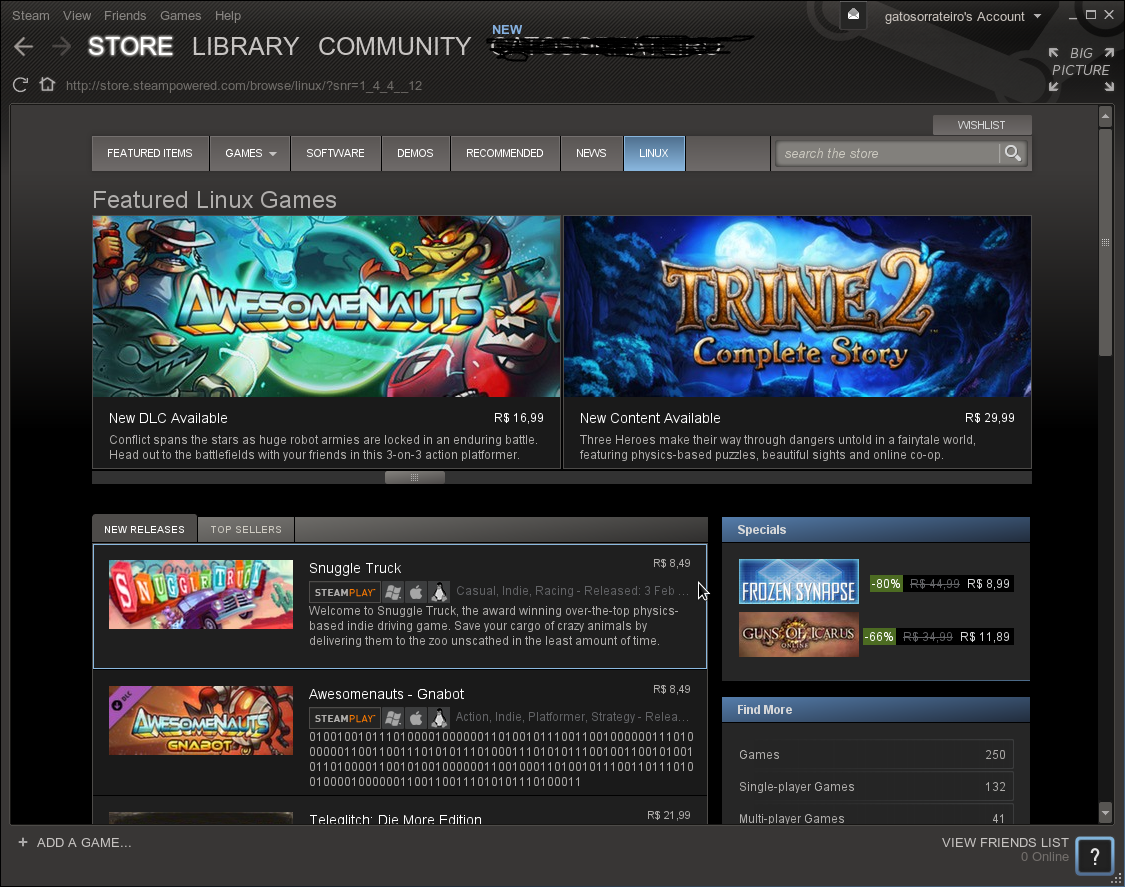Click the New DLC Available caption

(x=168, y=418)
